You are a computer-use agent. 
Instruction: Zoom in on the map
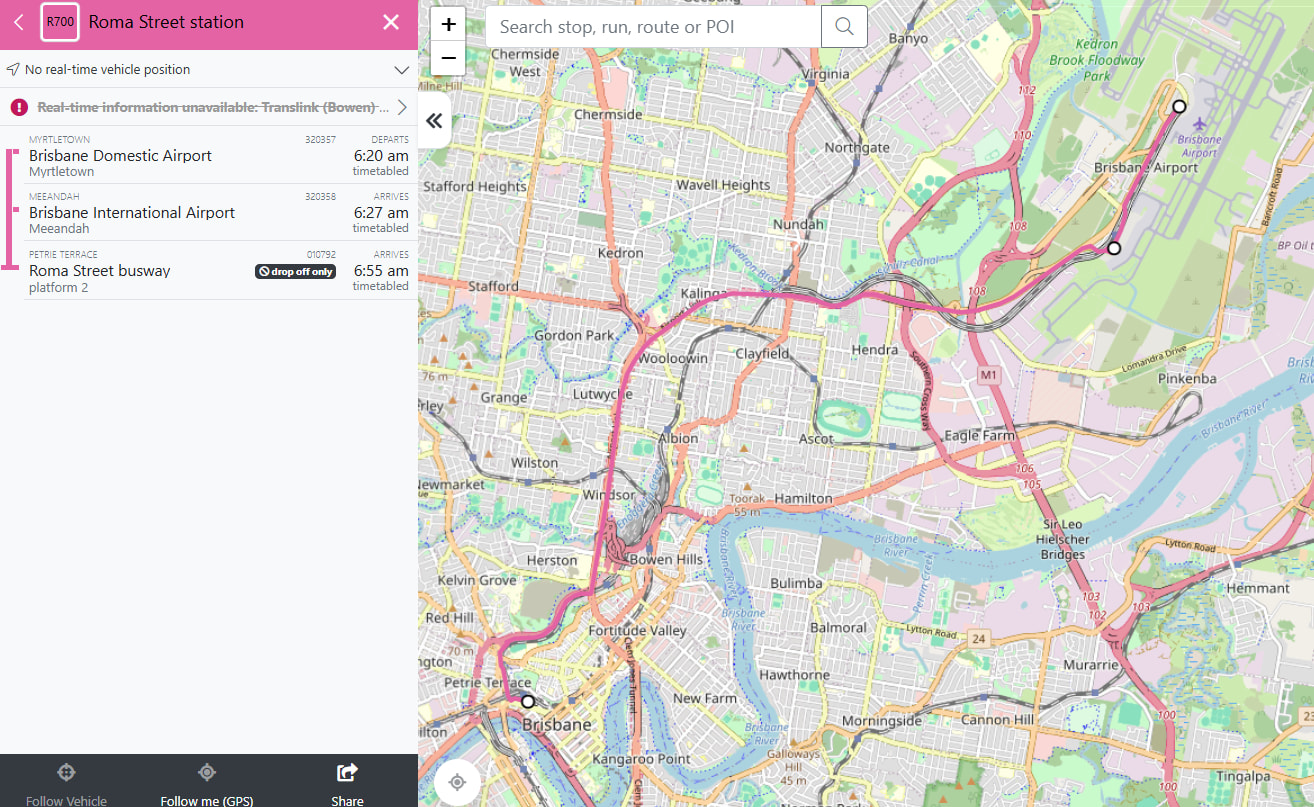(x=448, y=25)
